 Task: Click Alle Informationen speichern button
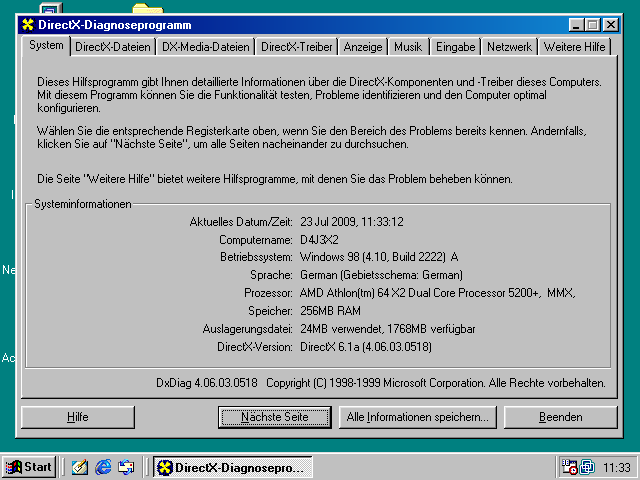[x=418, y=417]
